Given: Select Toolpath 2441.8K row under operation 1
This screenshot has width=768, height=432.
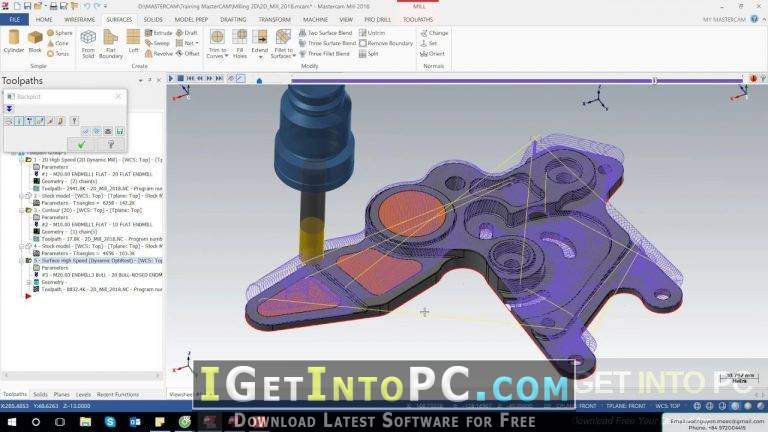Looking at the screenshot, I should click(x=97, y=189).
